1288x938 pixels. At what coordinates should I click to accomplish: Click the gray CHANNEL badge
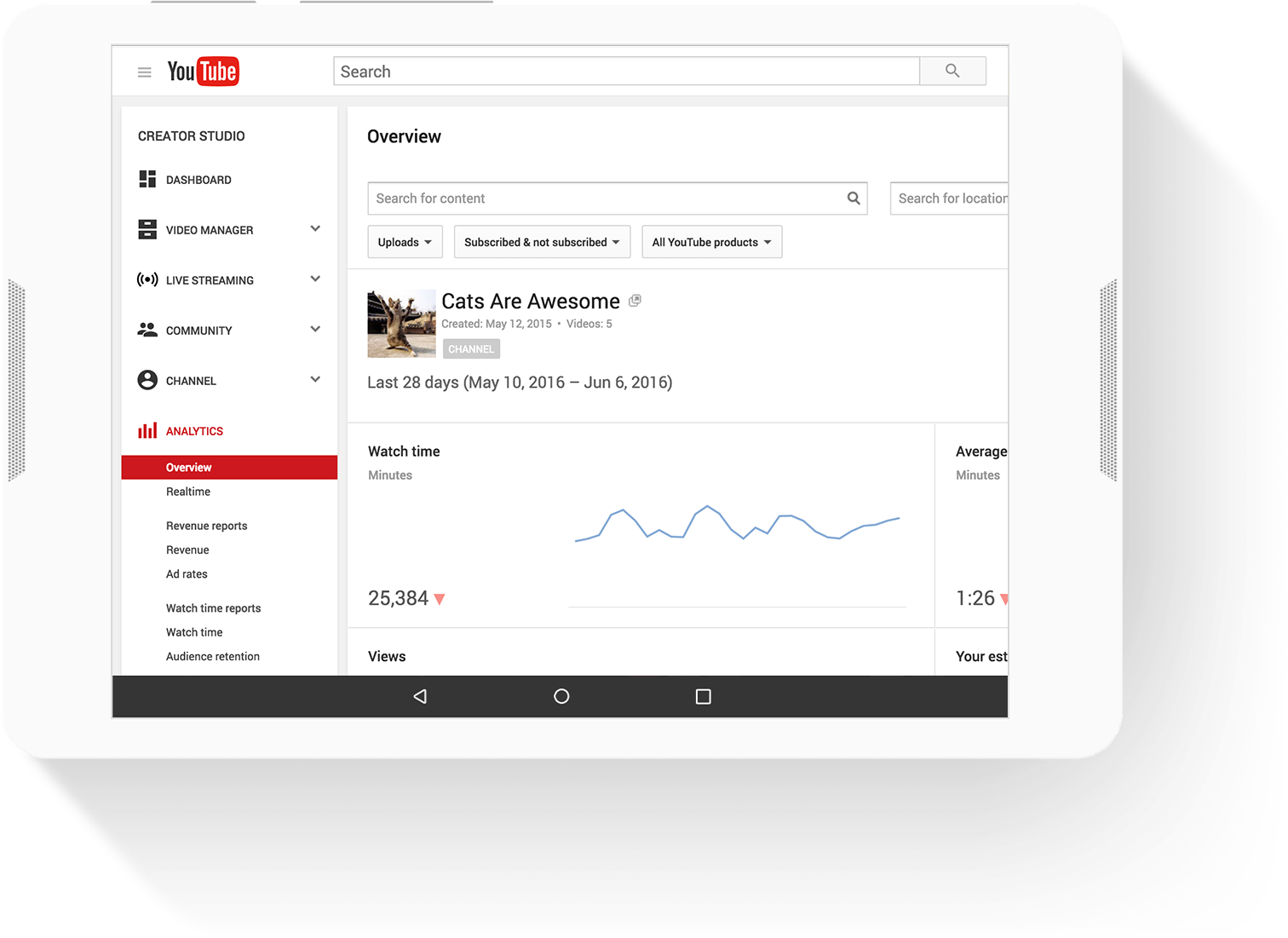click(x=471, y=349)
